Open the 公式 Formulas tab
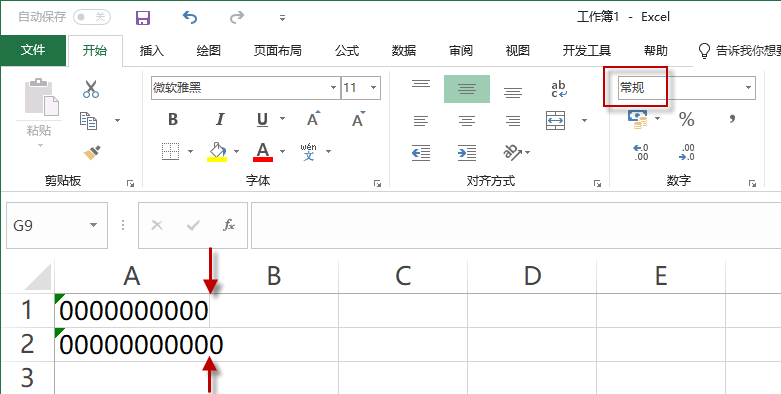781x394 pixels. [347, 50]
